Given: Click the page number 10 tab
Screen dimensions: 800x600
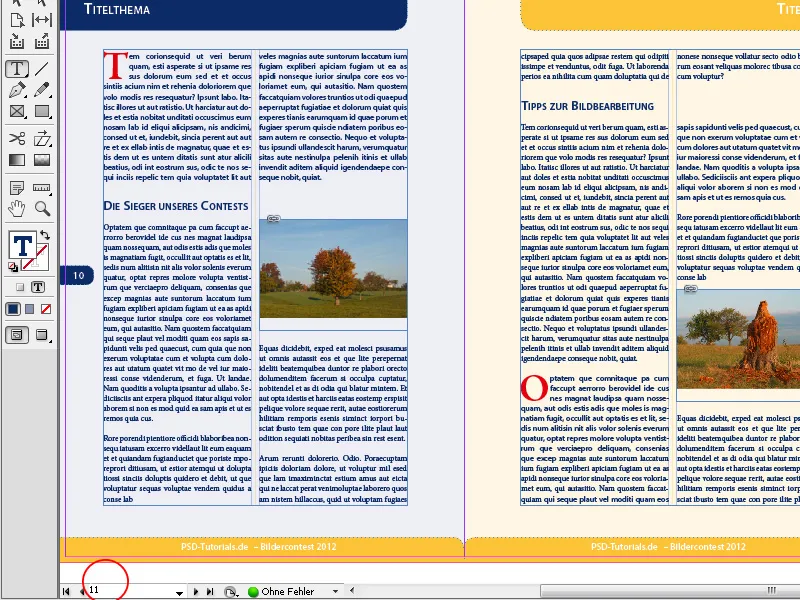Looking at the screenshot, I should [77, 276].
